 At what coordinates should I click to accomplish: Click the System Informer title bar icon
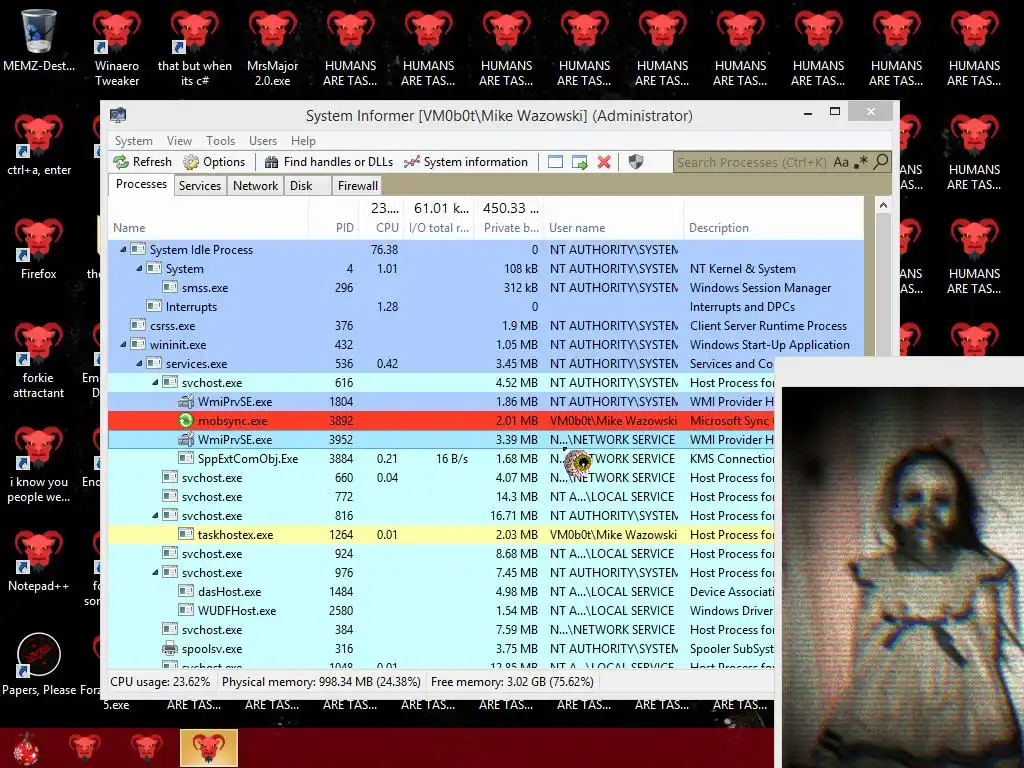(x=118, y=115)
